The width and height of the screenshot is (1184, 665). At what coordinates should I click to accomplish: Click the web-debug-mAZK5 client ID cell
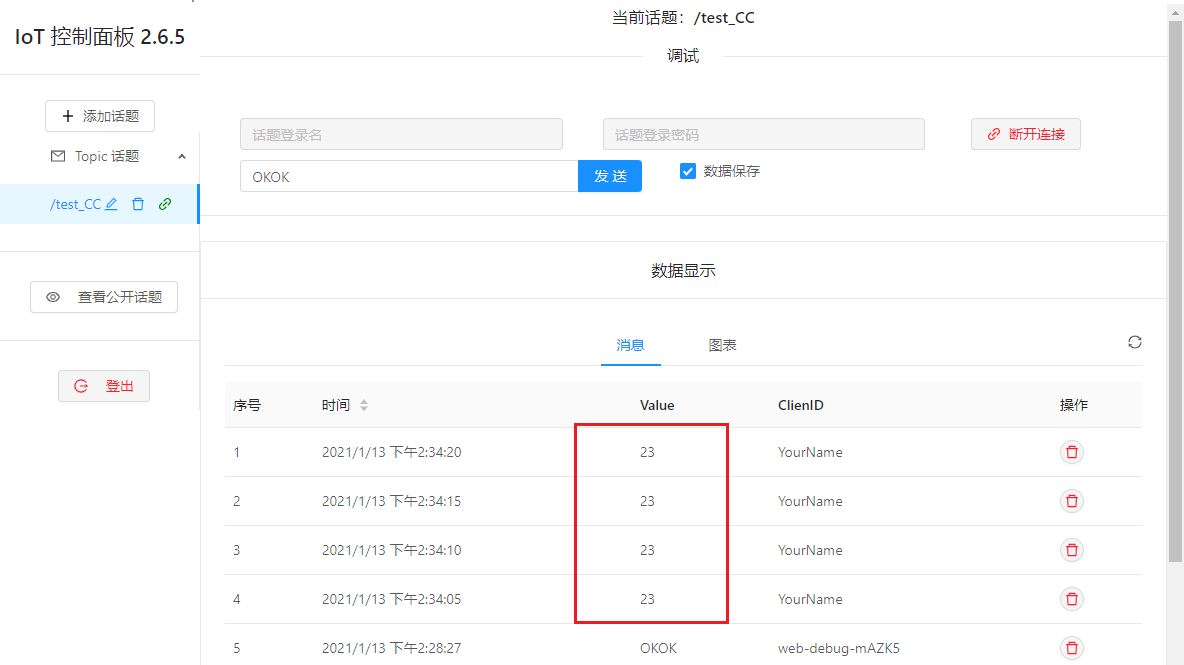pos(838,648)
